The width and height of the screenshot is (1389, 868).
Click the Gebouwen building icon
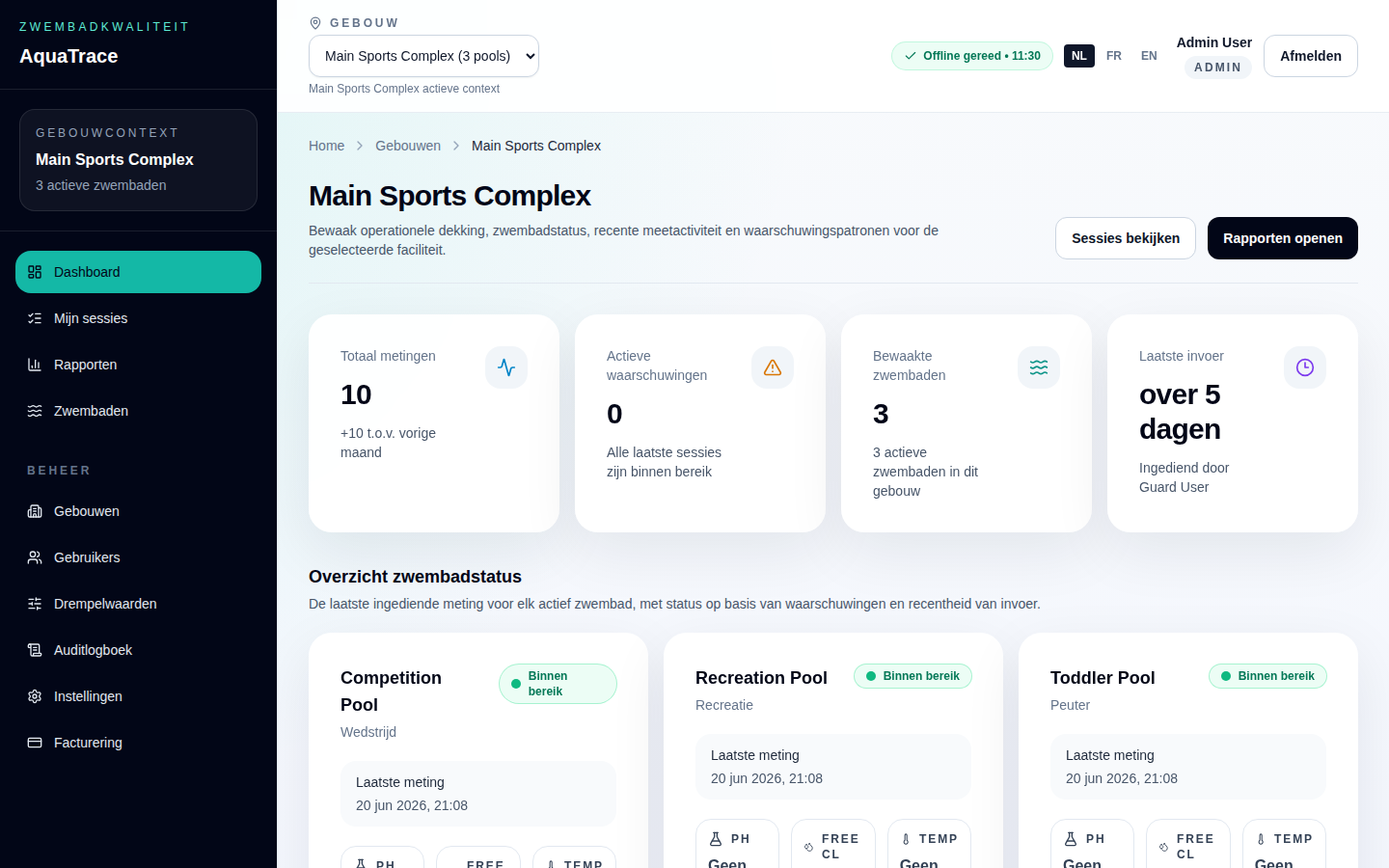click(x=35, y=511)
